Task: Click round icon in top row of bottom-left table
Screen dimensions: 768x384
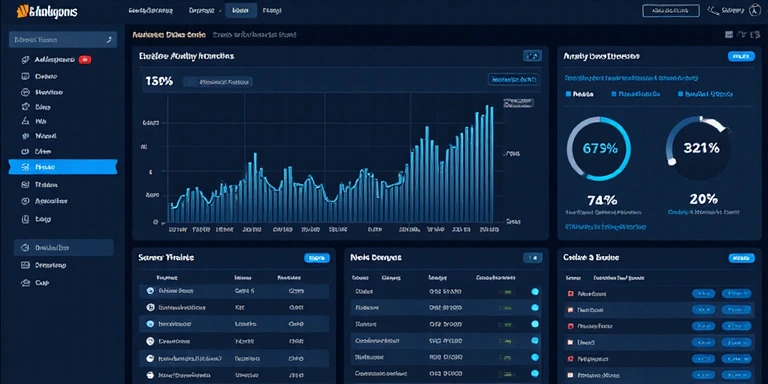Action: pos(150,291)
